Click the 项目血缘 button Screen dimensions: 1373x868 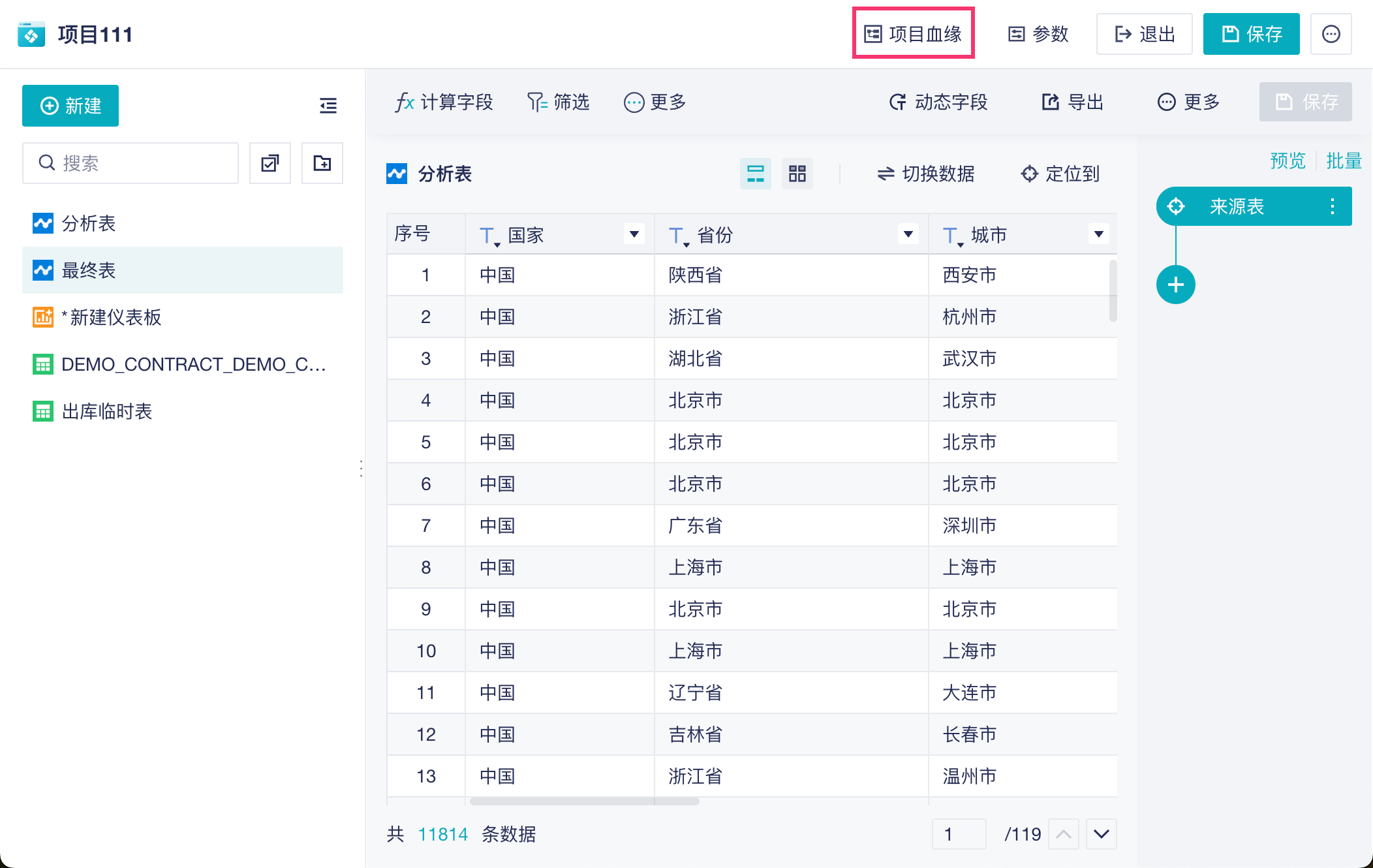coord(913,34)
